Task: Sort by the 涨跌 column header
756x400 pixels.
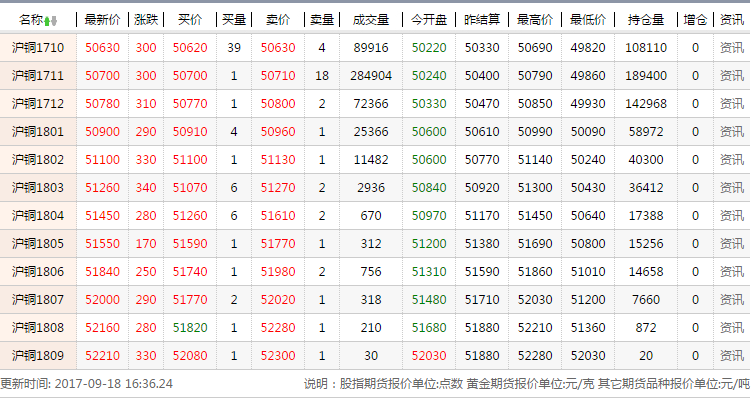Action: [146, 20]
